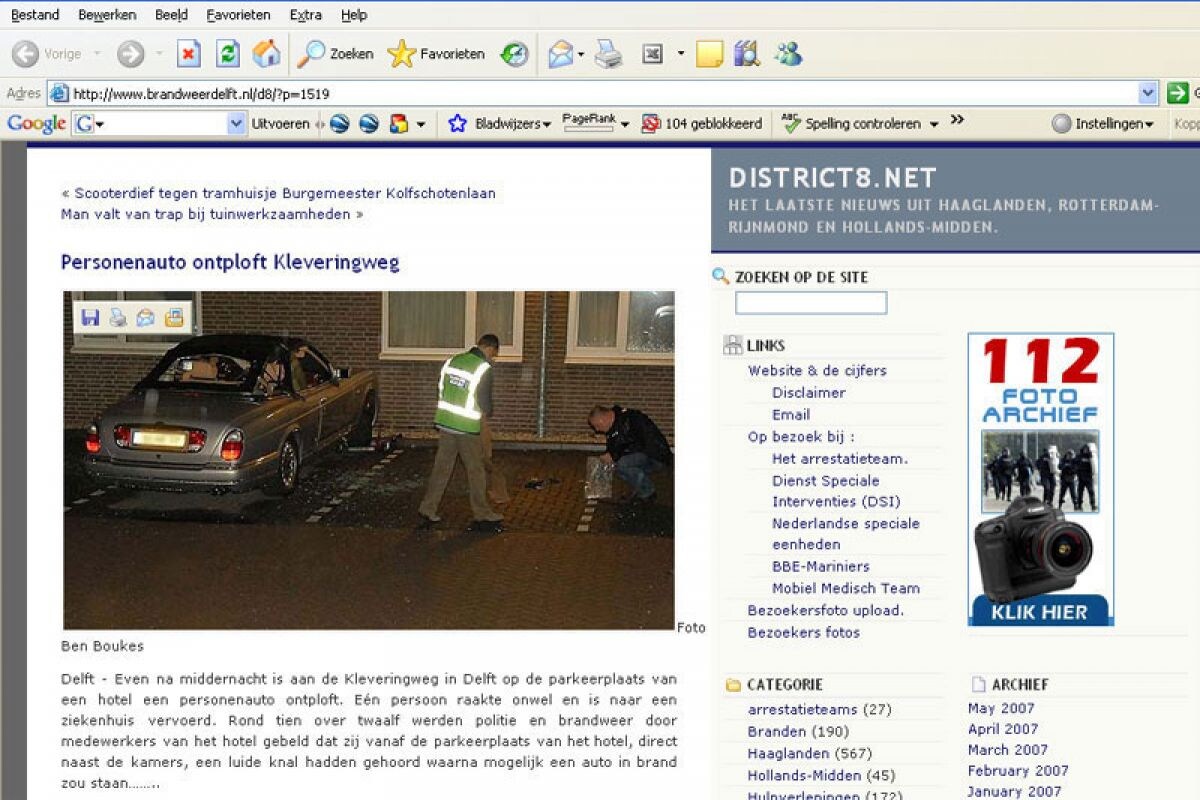Open the 104 geblokkeerd popup blocker button
This screenshot has height=800, width=1200.
[701, 124]
